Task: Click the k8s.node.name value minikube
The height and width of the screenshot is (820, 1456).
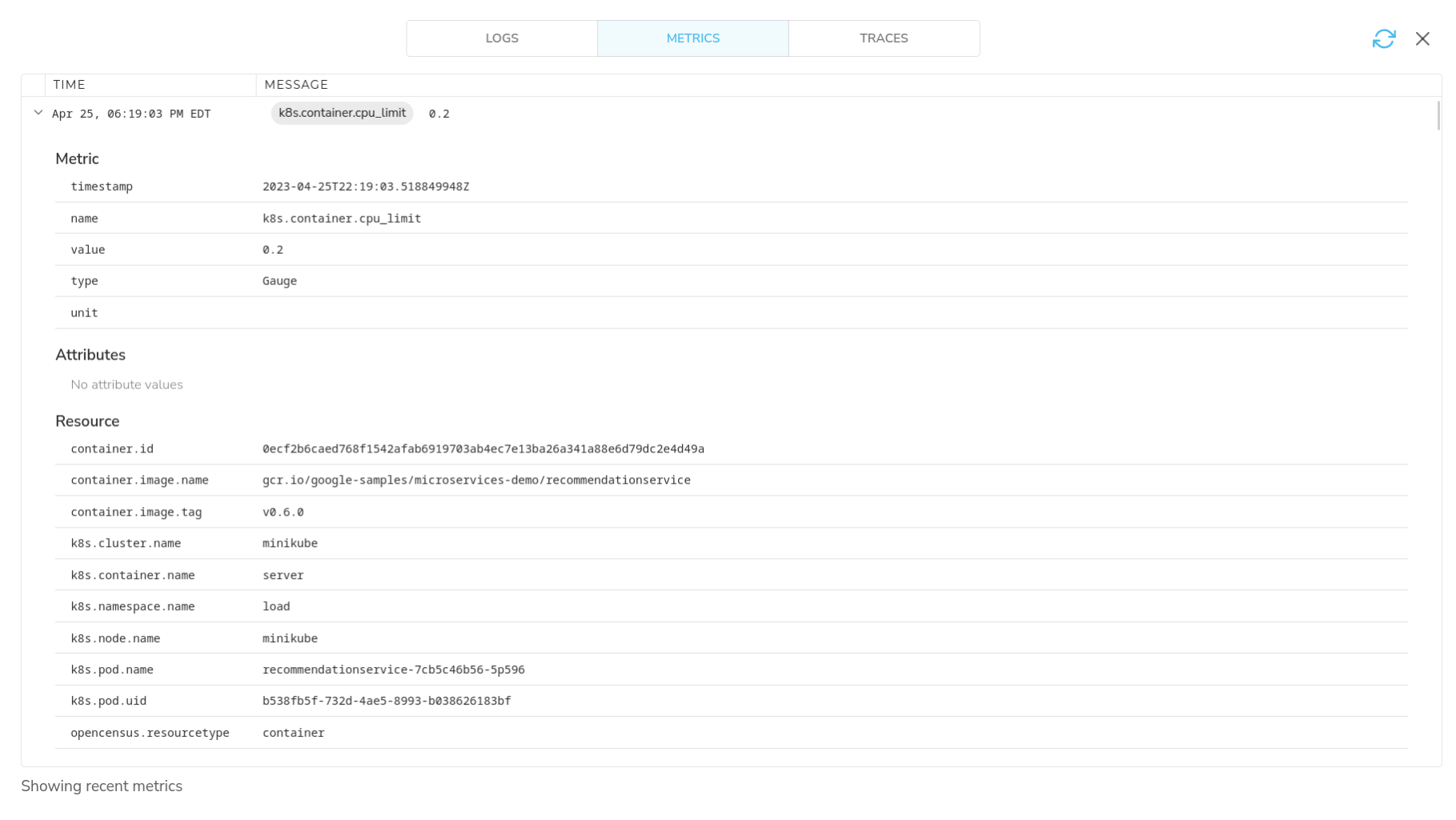Action: 290,639
